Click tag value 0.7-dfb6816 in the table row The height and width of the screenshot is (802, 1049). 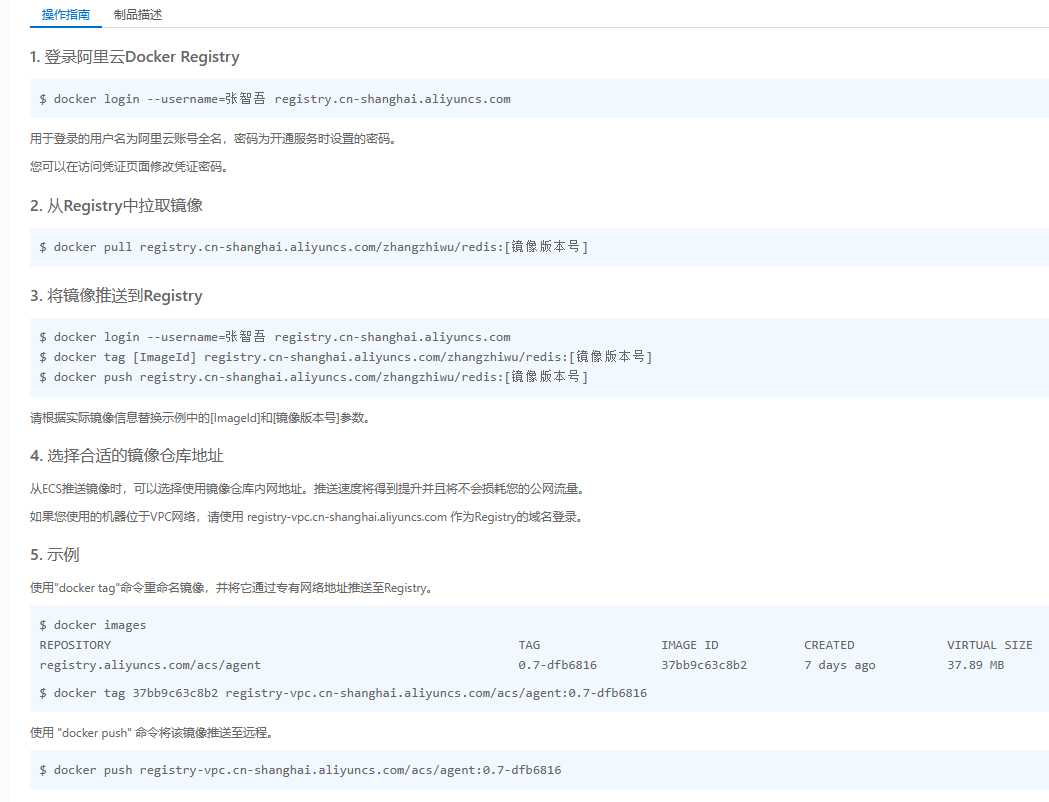tap(557, 665)
